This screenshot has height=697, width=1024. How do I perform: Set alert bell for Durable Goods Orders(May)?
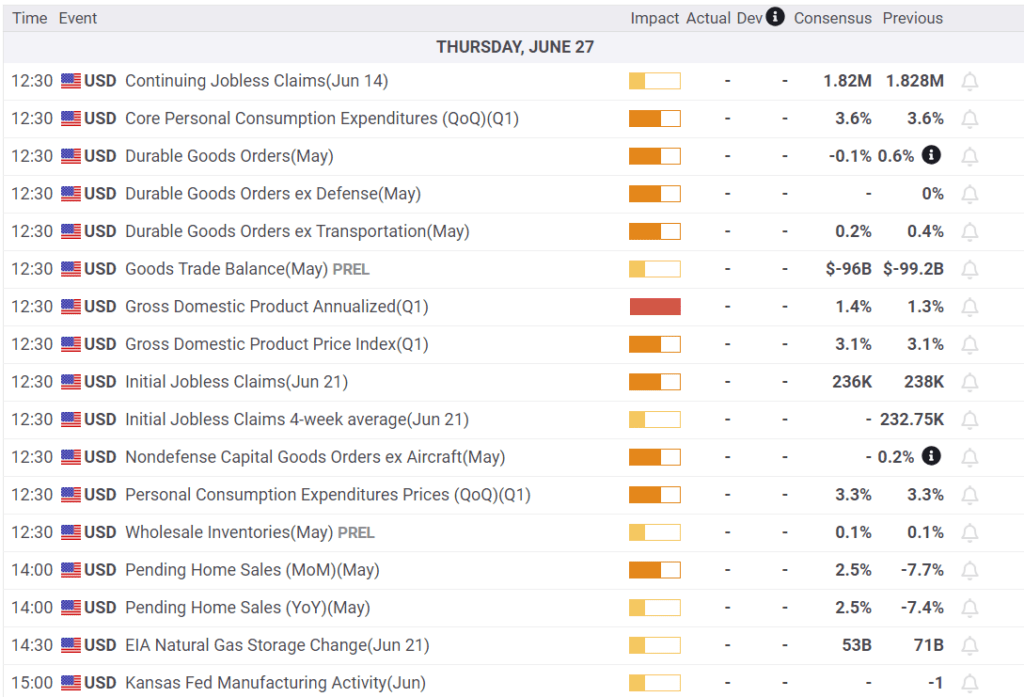click(970, 157)
